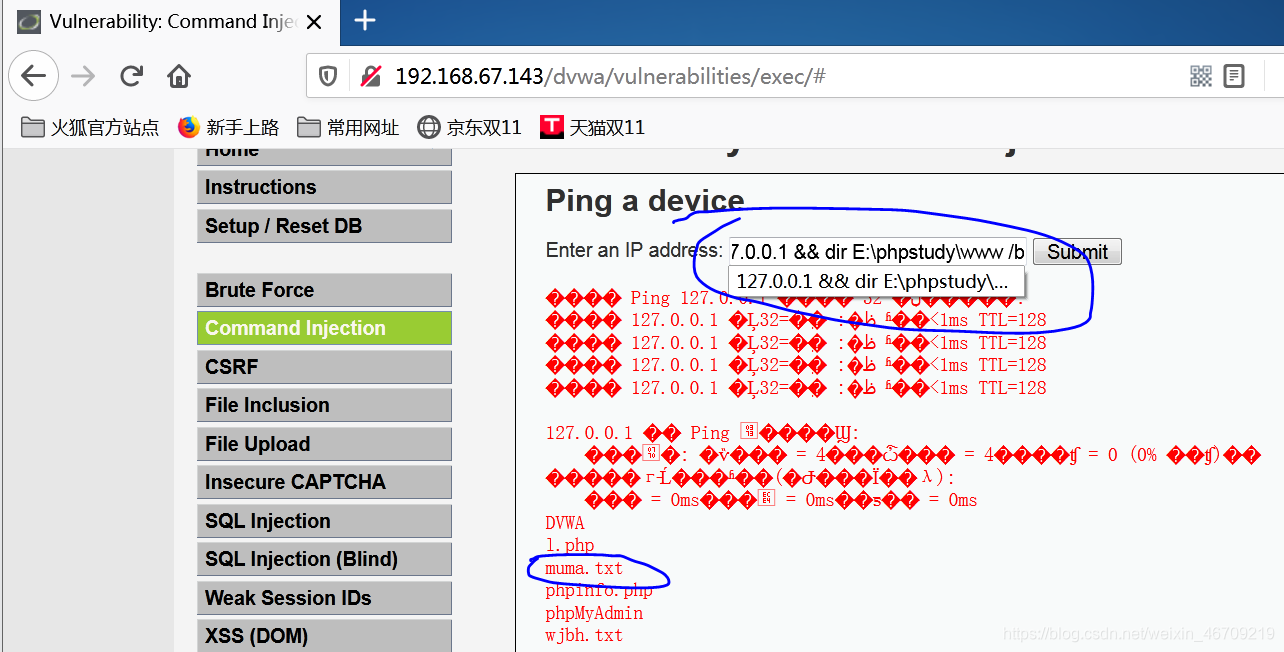The image size is (1284, 652).
Task: Open a new browser tab
Action: (x=365, y=20)
